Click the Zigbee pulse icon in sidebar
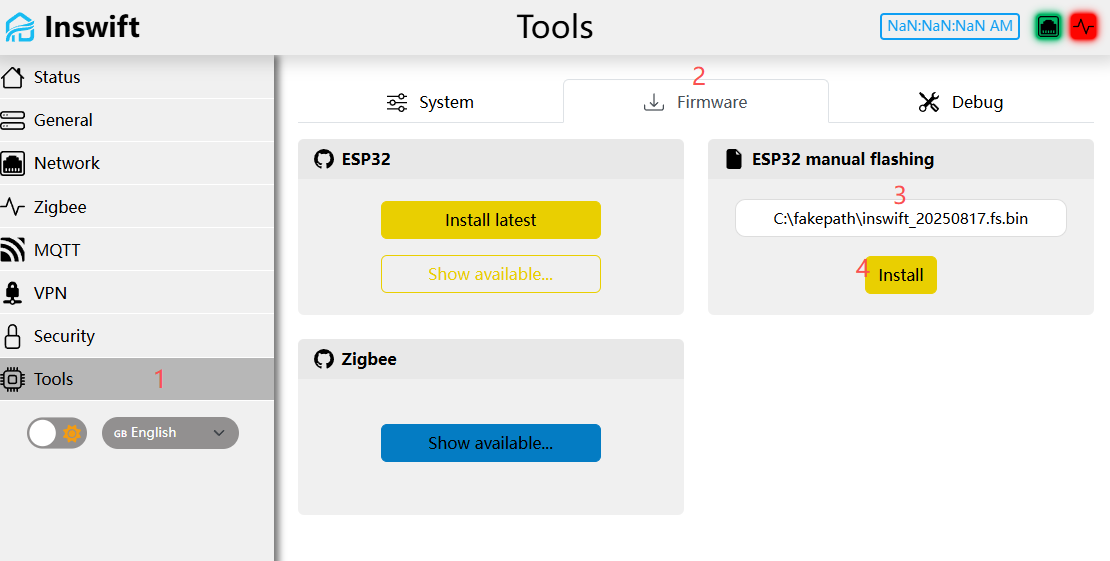The image size is (1110, 561). pyautogui.click(x=13, y=207)
